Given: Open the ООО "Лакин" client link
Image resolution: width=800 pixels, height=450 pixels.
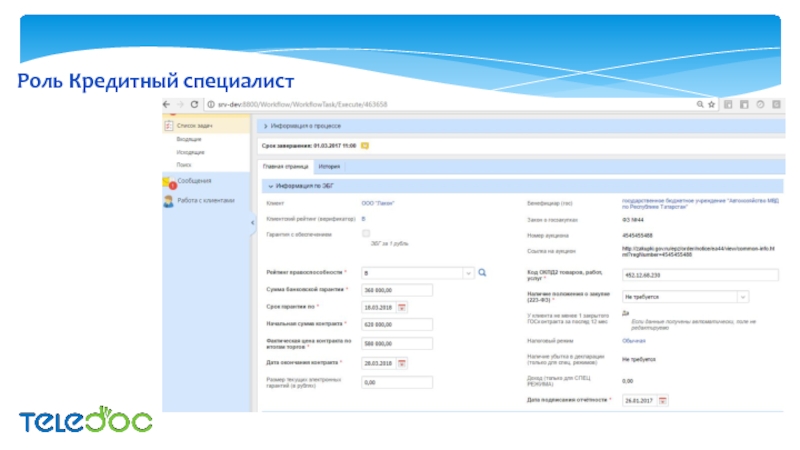Looking at the screenshot, I should [378, 204].
